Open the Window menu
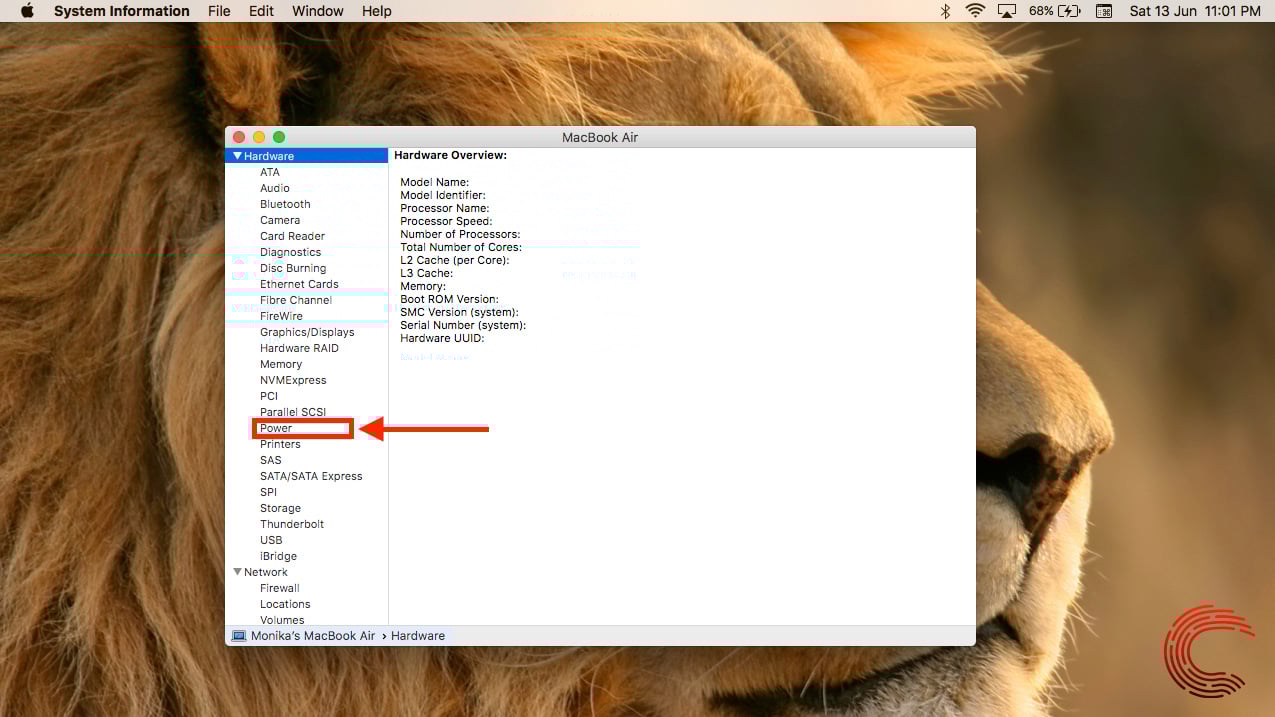Screen dimensions: 1275x717 click(x=317, y=11)
